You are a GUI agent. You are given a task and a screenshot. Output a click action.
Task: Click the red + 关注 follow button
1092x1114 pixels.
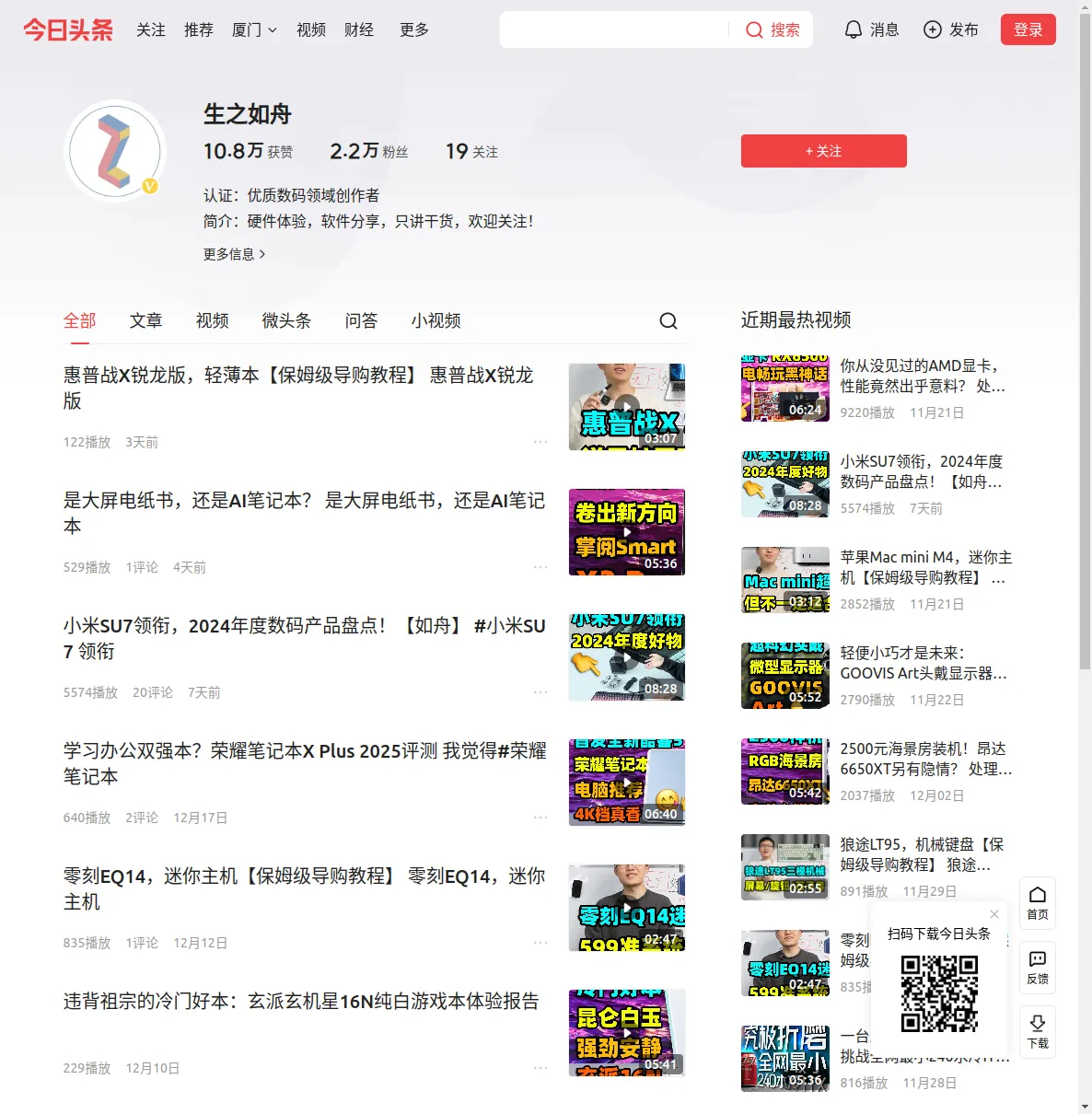point(824,151)
